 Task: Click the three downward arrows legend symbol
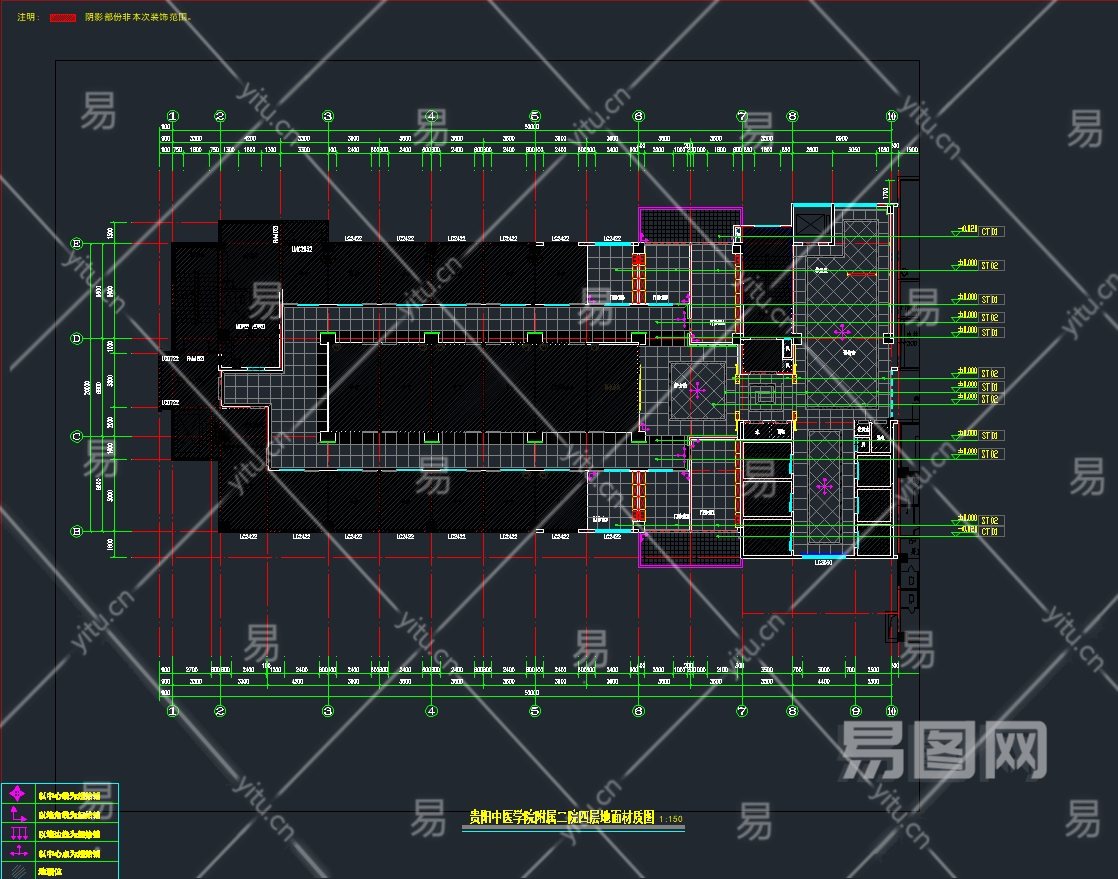tap(18, 833)
